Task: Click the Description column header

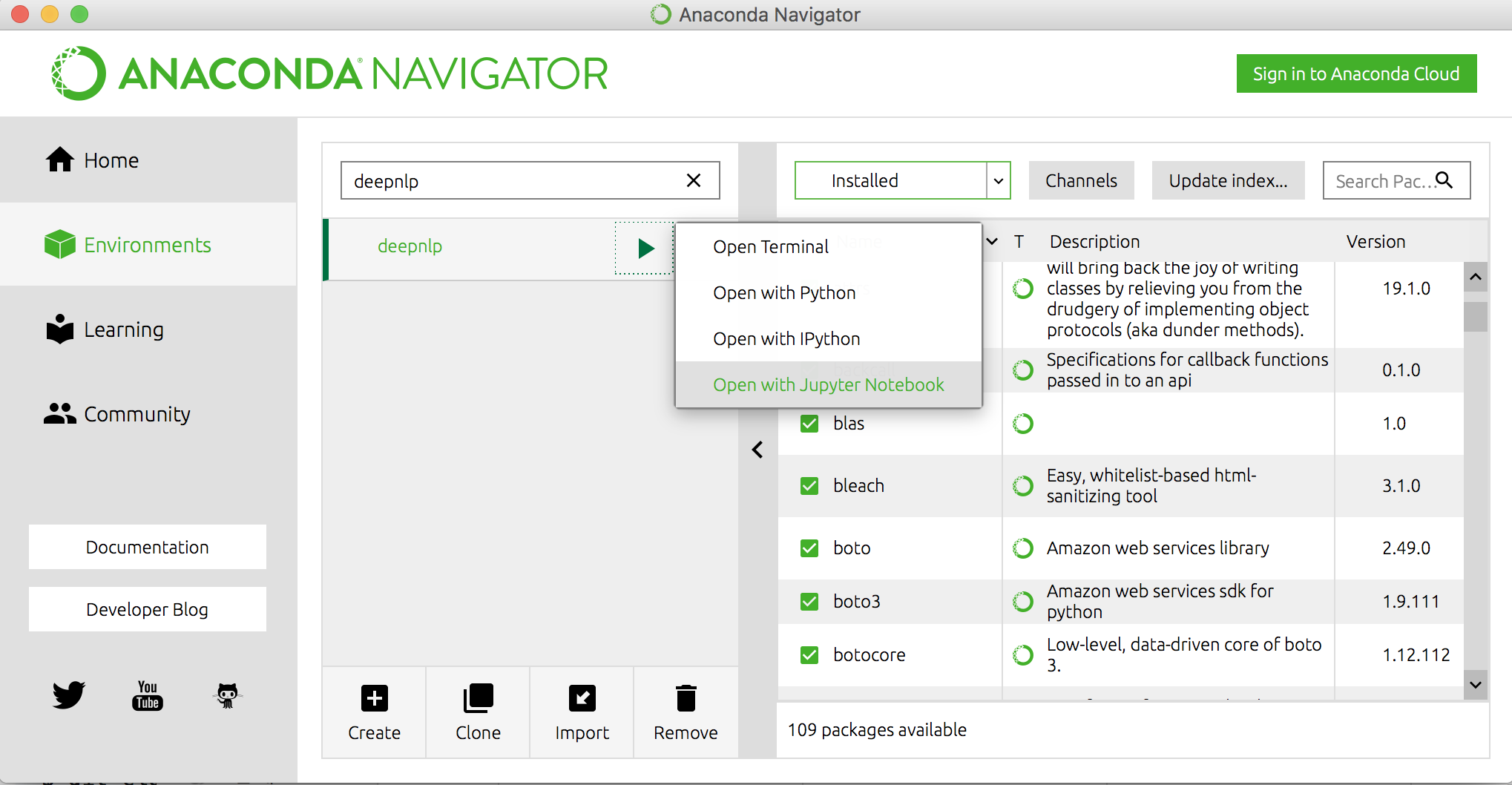Action: point(1094,241)
